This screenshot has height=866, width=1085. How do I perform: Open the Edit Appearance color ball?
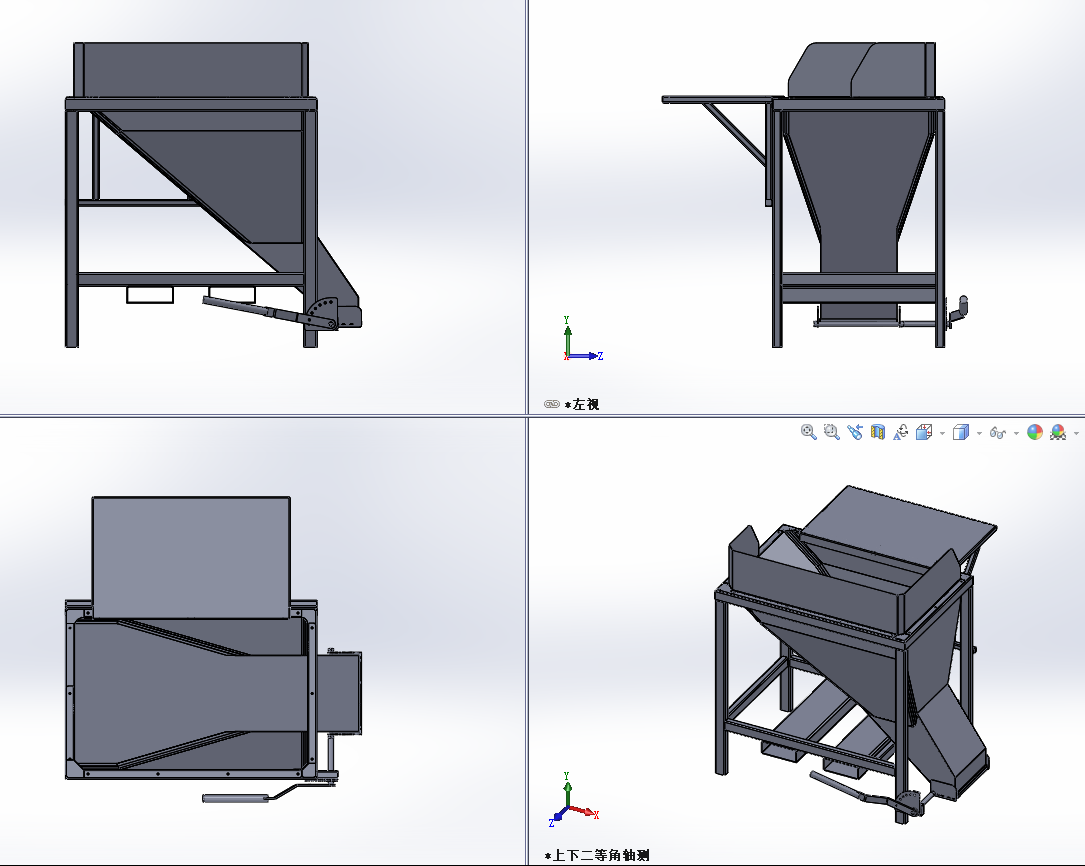1034,432
